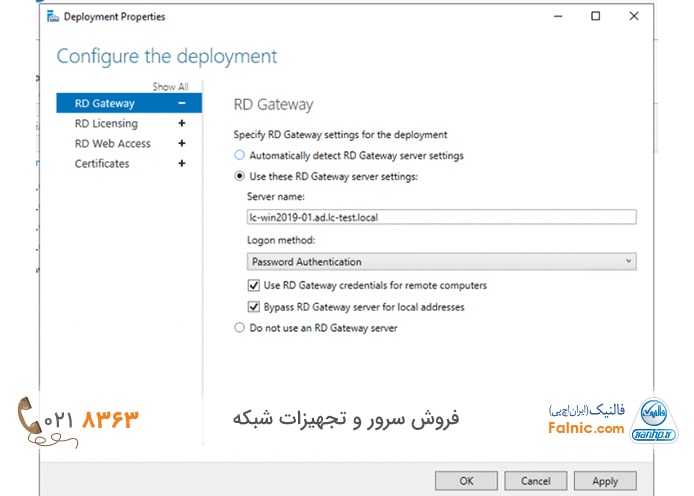This screenshot has height=496, width=694.
Task: Expand the Certificates plus icon
Action: click(181, 163)
